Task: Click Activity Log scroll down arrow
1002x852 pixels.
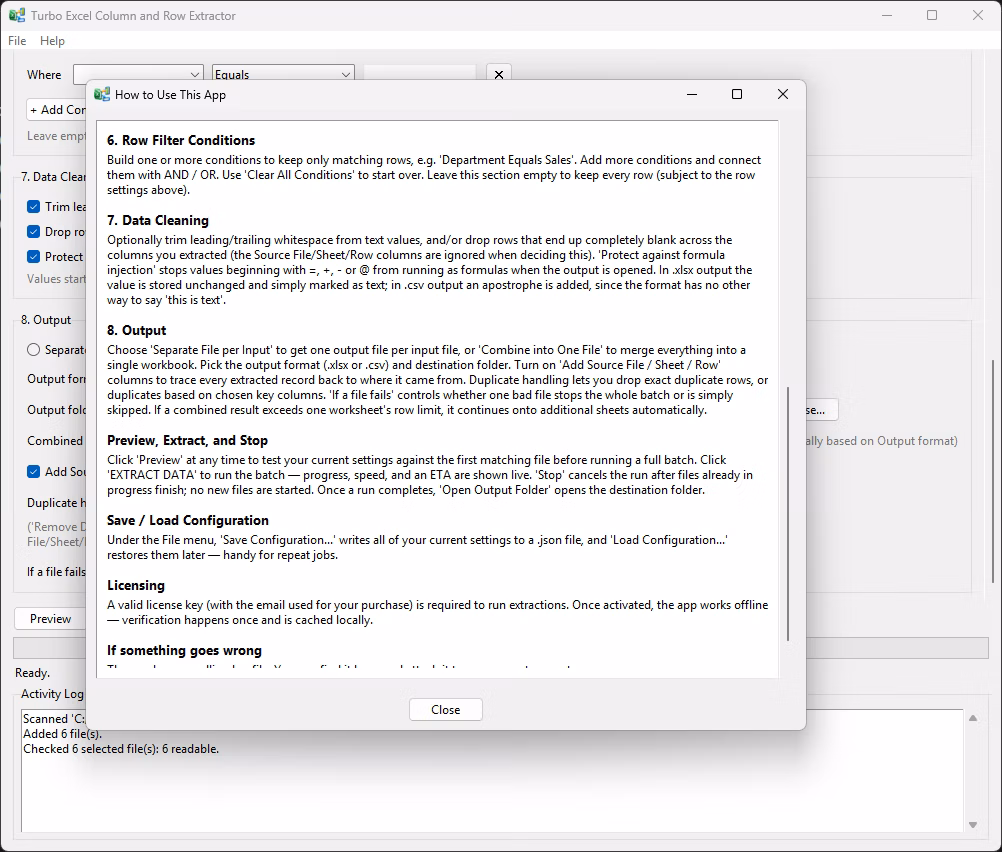Action: [973, 825]
